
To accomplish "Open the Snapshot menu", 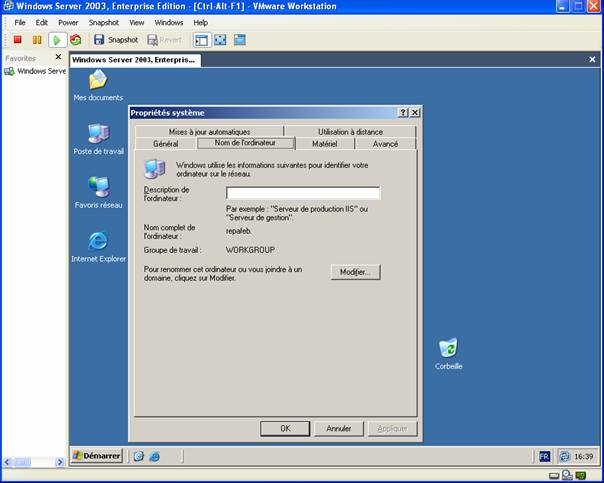I will pyautogui.click(x=104, y=23).
